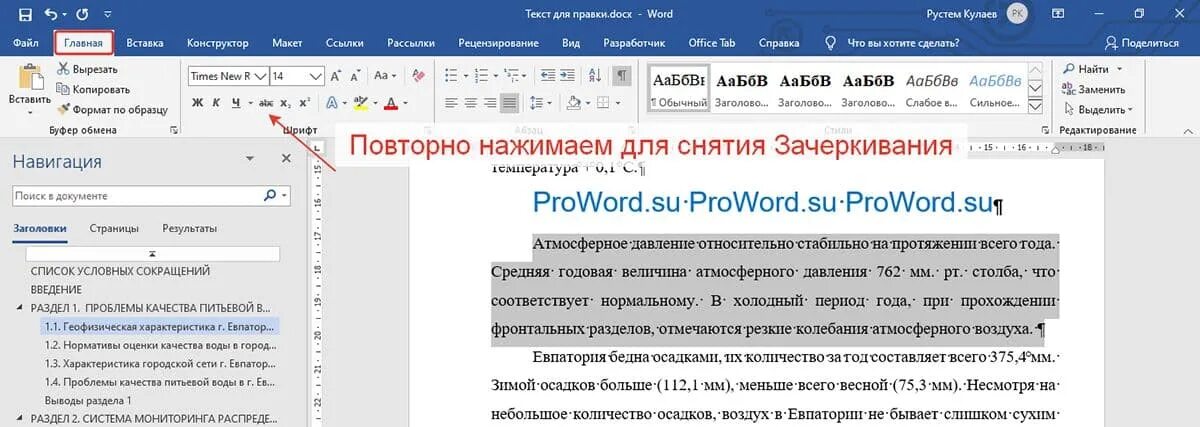Increase paragraph indent
The width and height of the screenshot is (1200, 427).
tap(570, 76)
